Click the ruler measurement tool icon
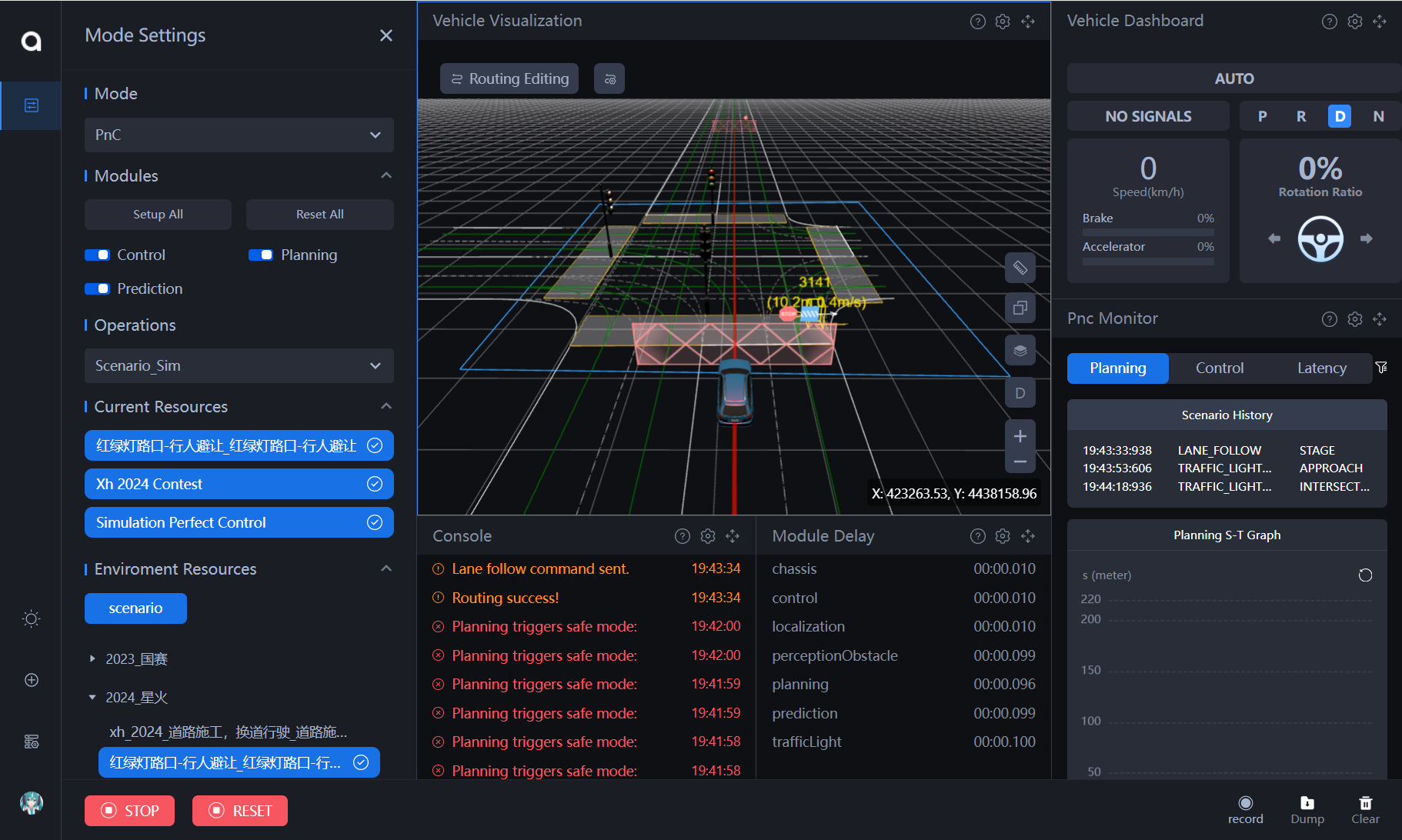Screen dimensions: 1402x840 point(1020,268)
